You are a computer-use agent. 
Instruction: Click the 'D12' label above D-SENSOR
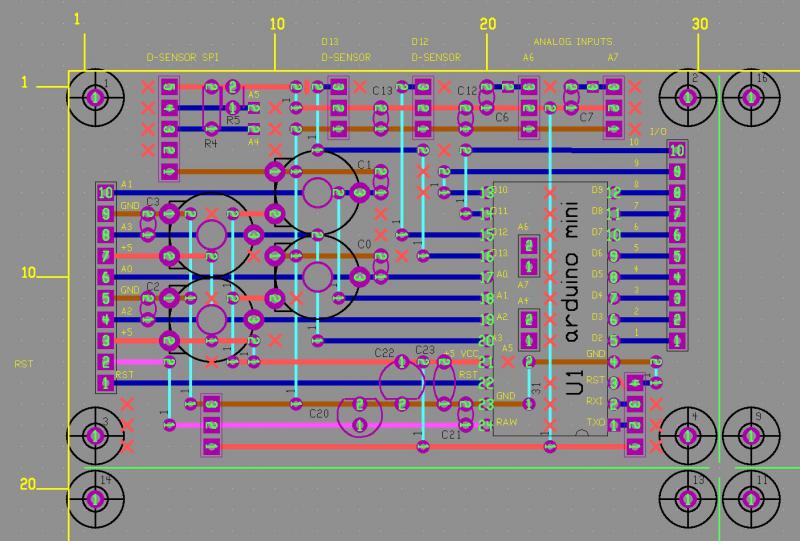point(420,42)
